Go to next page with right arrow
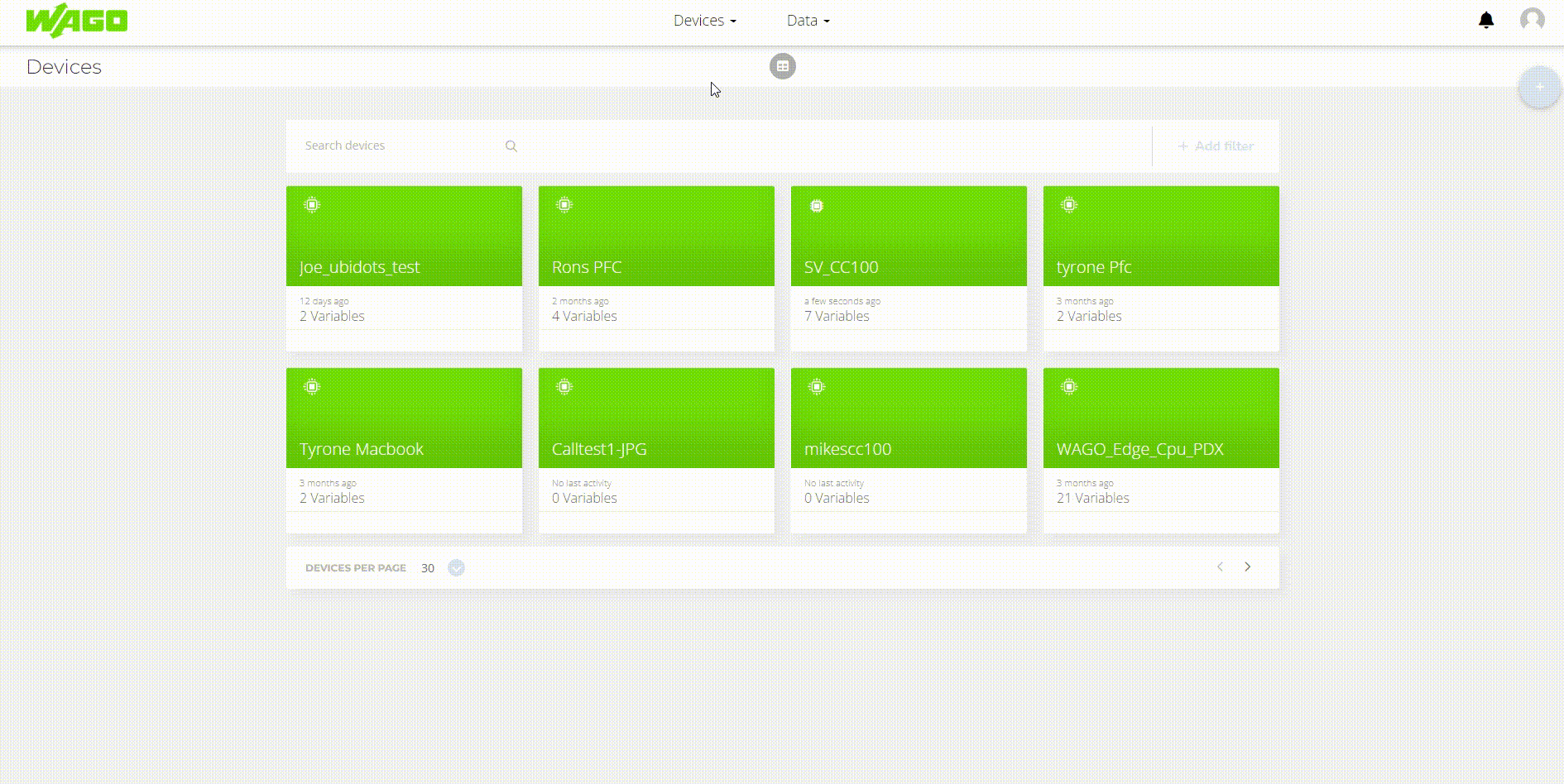The height and width of the screenshot is (784, 1564). pos(1248,567)
